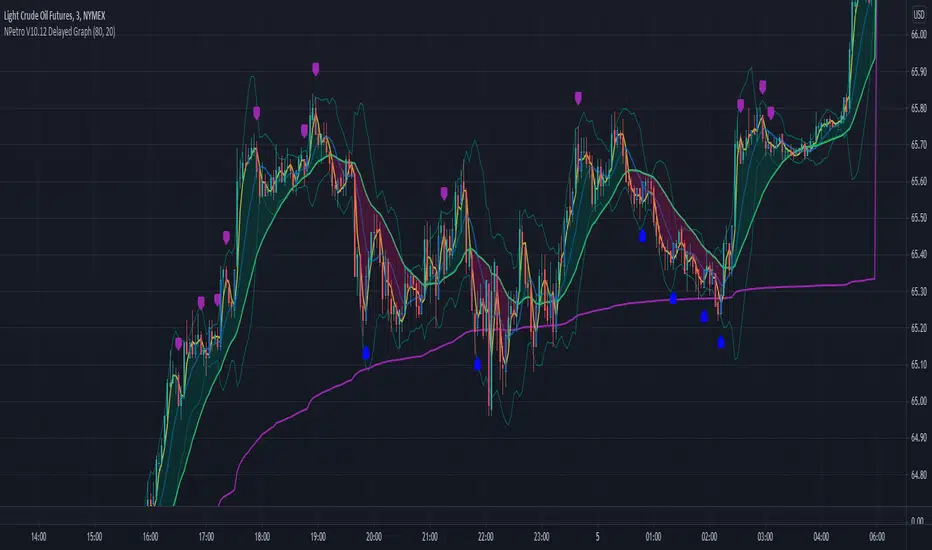Click the 64.90 price axis label
932x550 pixels.
coord(918,438)
